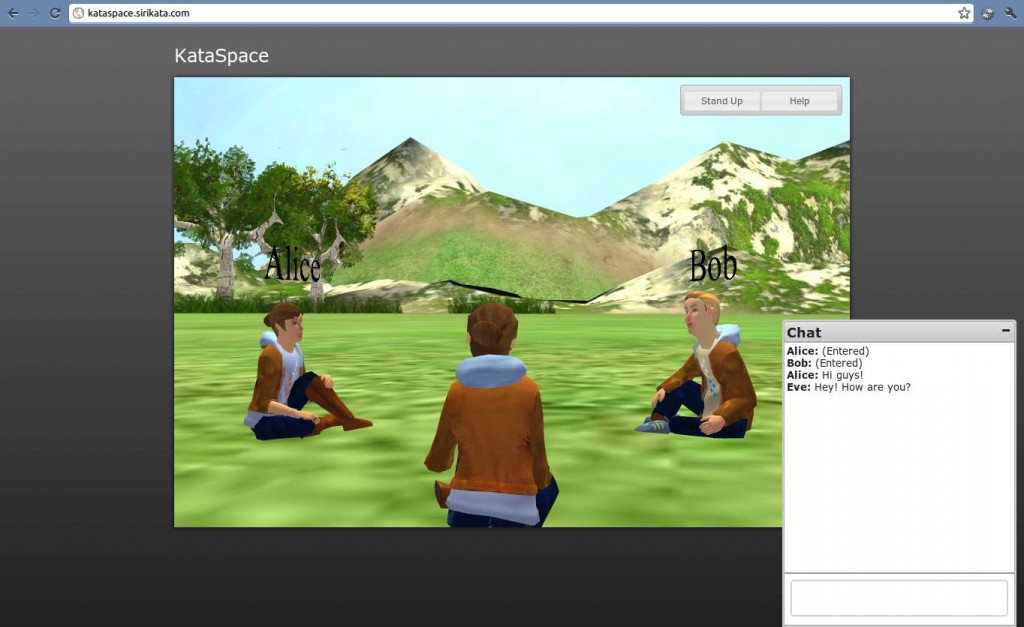Bookmark the page with the star icon
The height and width of the screenshot is (627, 1024).
(964, 13)
